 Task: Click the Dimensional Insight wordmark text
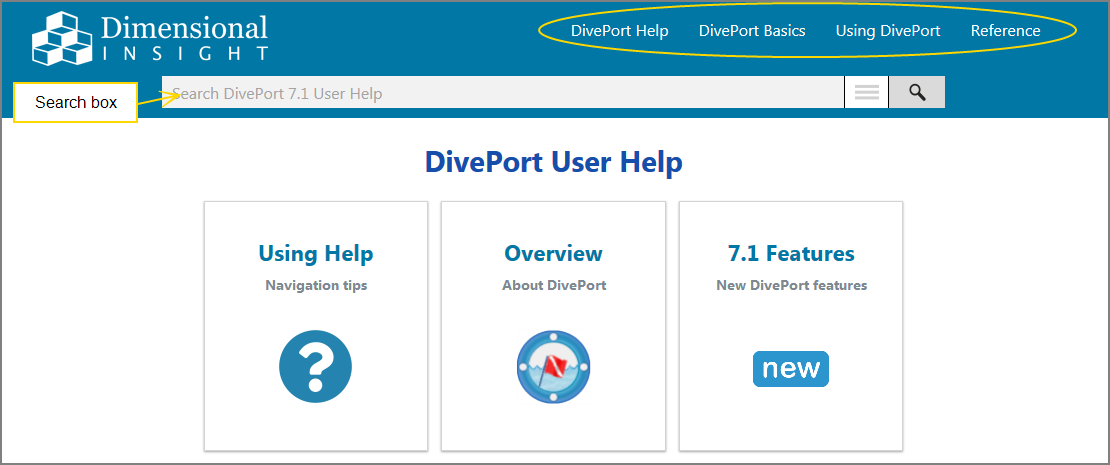(185, 38)
